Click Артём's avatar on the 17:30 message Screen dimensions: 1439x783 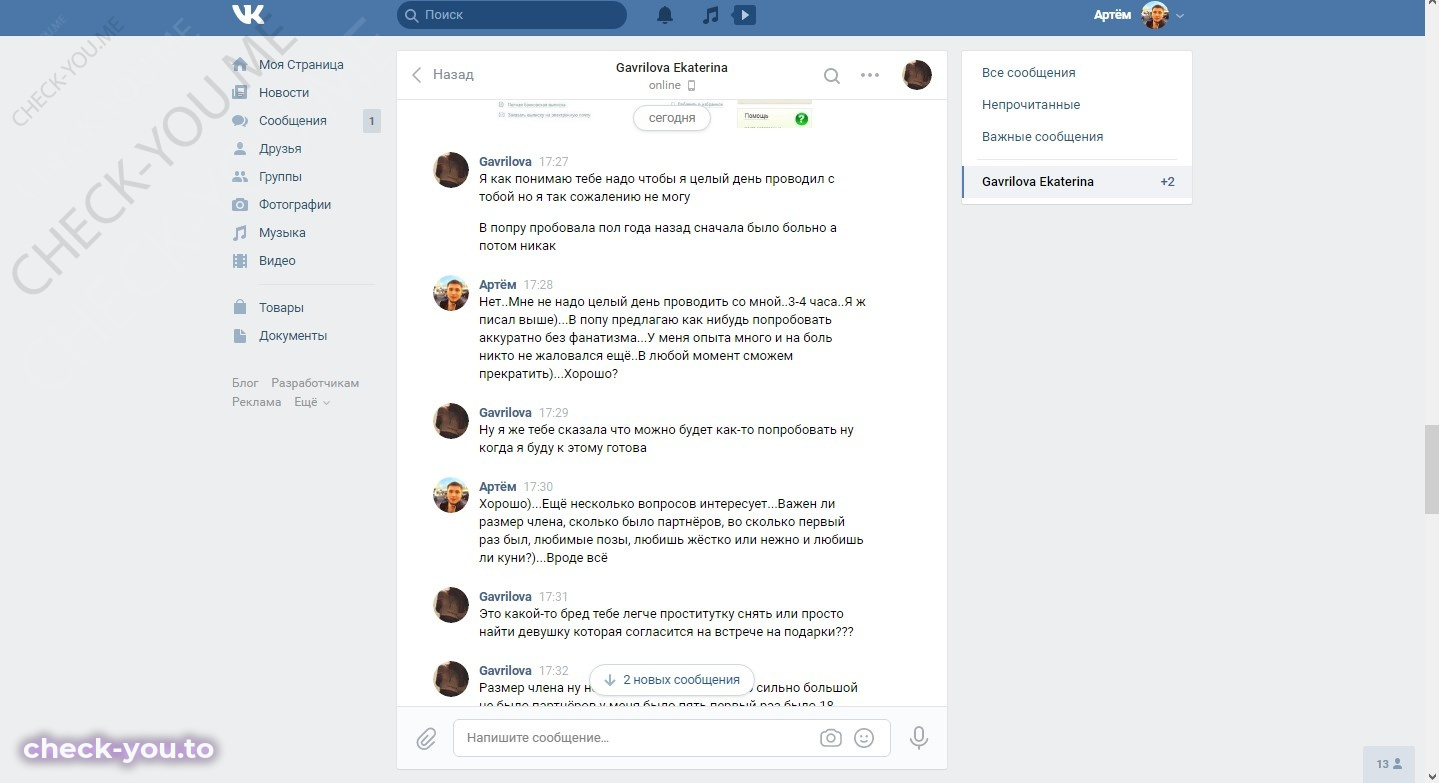(451, 495)
